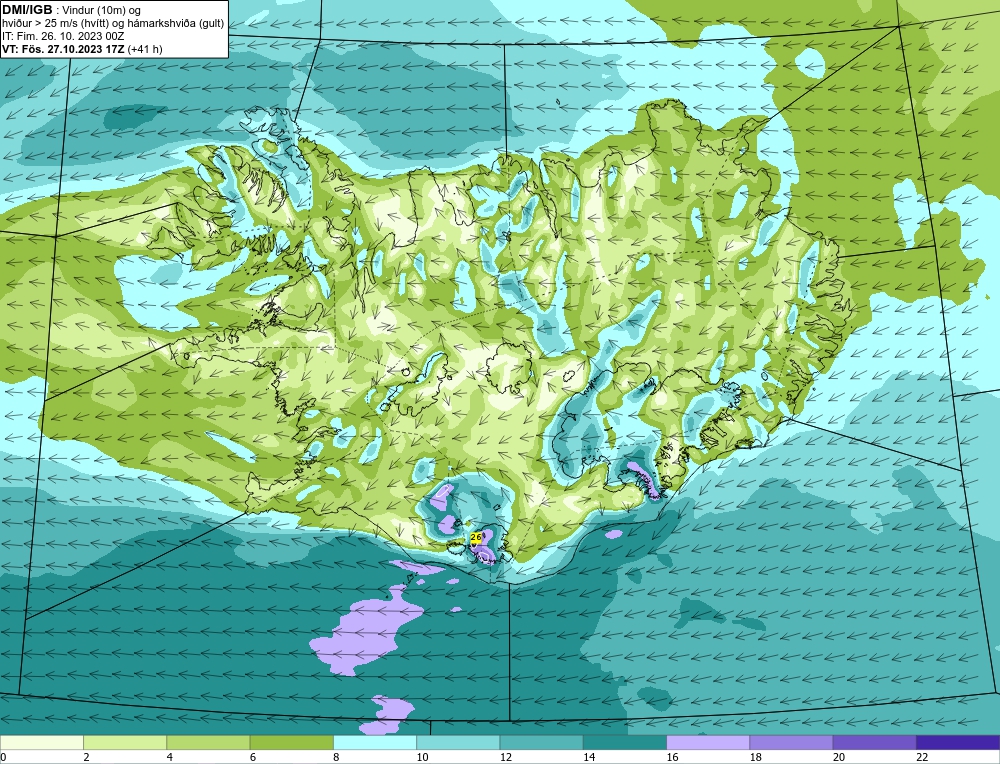Click the "IT: Fim. 26. 10. 2023 00Z" line

click(62, 36)
